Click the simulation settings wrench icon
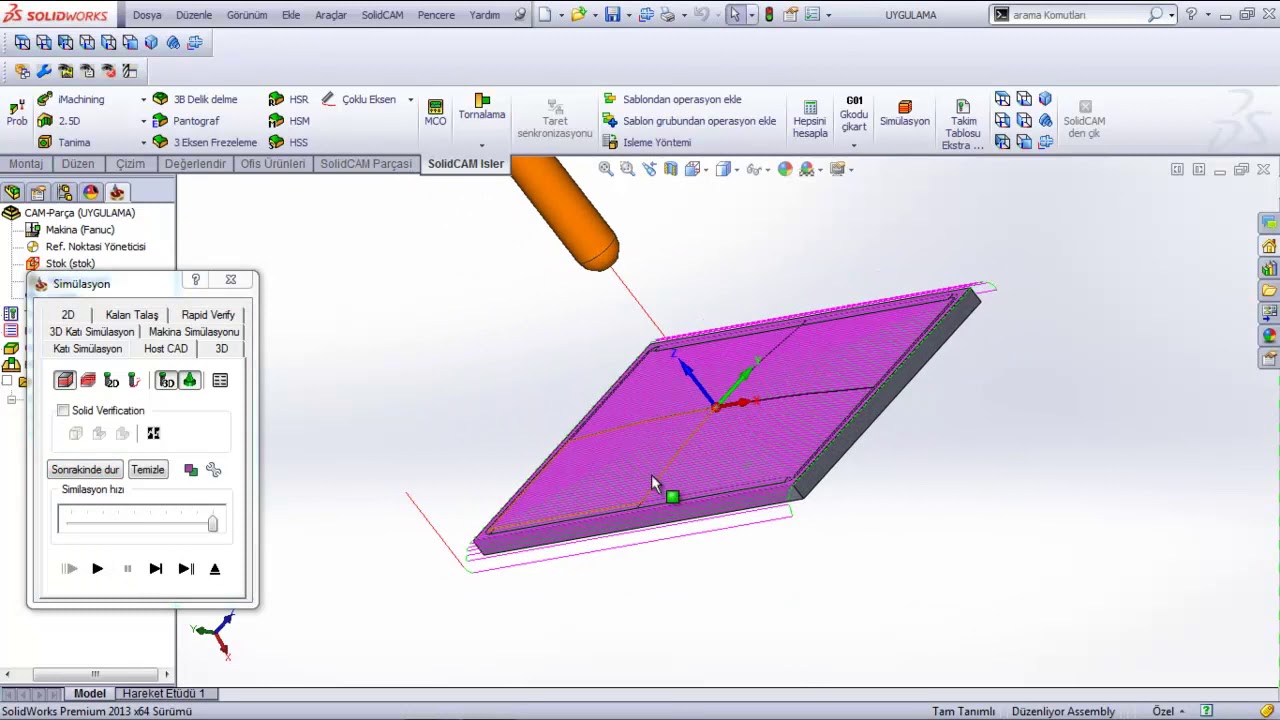Image resolution: width=1280 pixels, height=720 pixels. coord(213,470)
